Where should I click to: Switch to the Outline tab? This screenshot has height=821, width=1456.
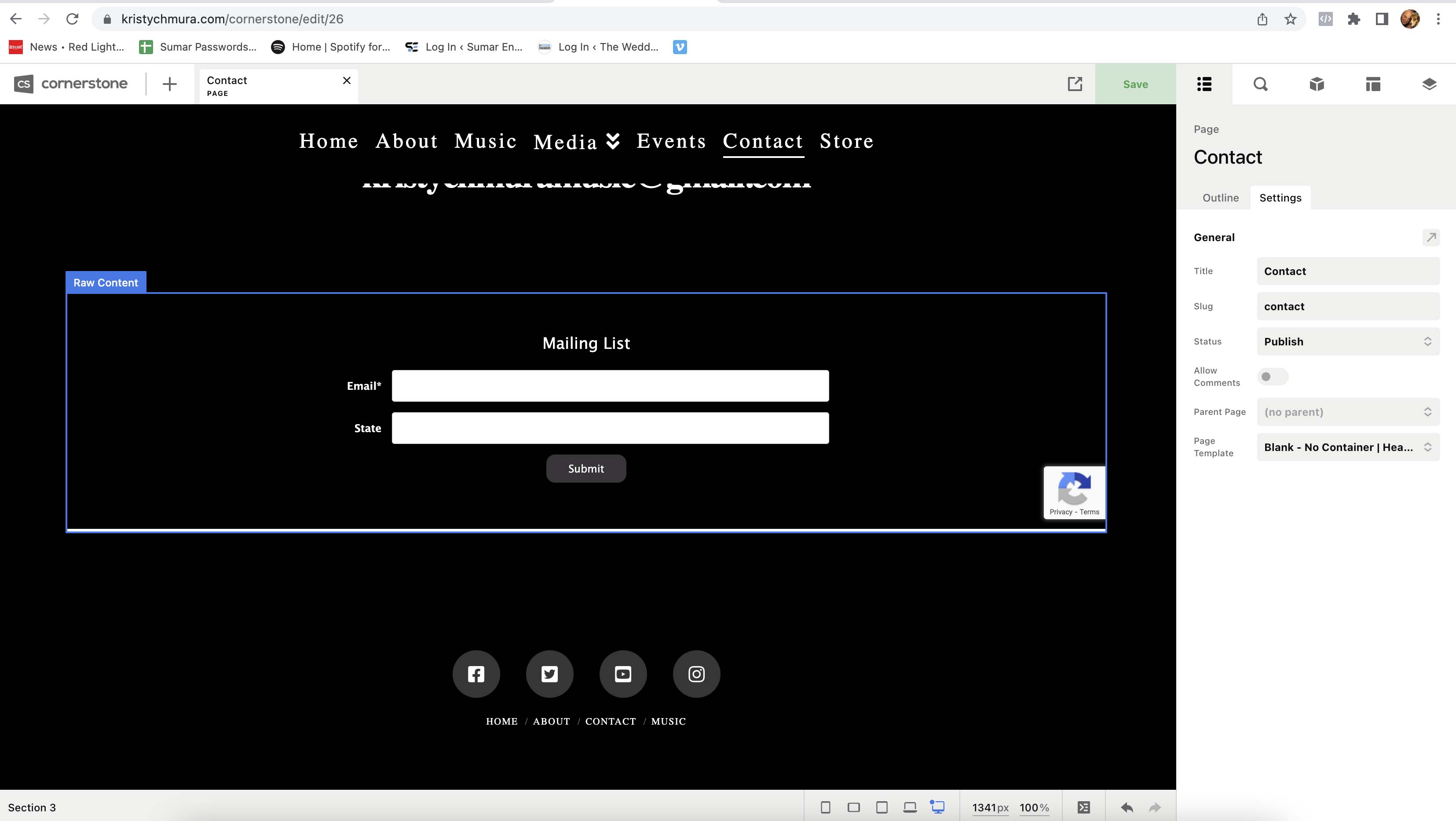click(x=1220, y=198)
